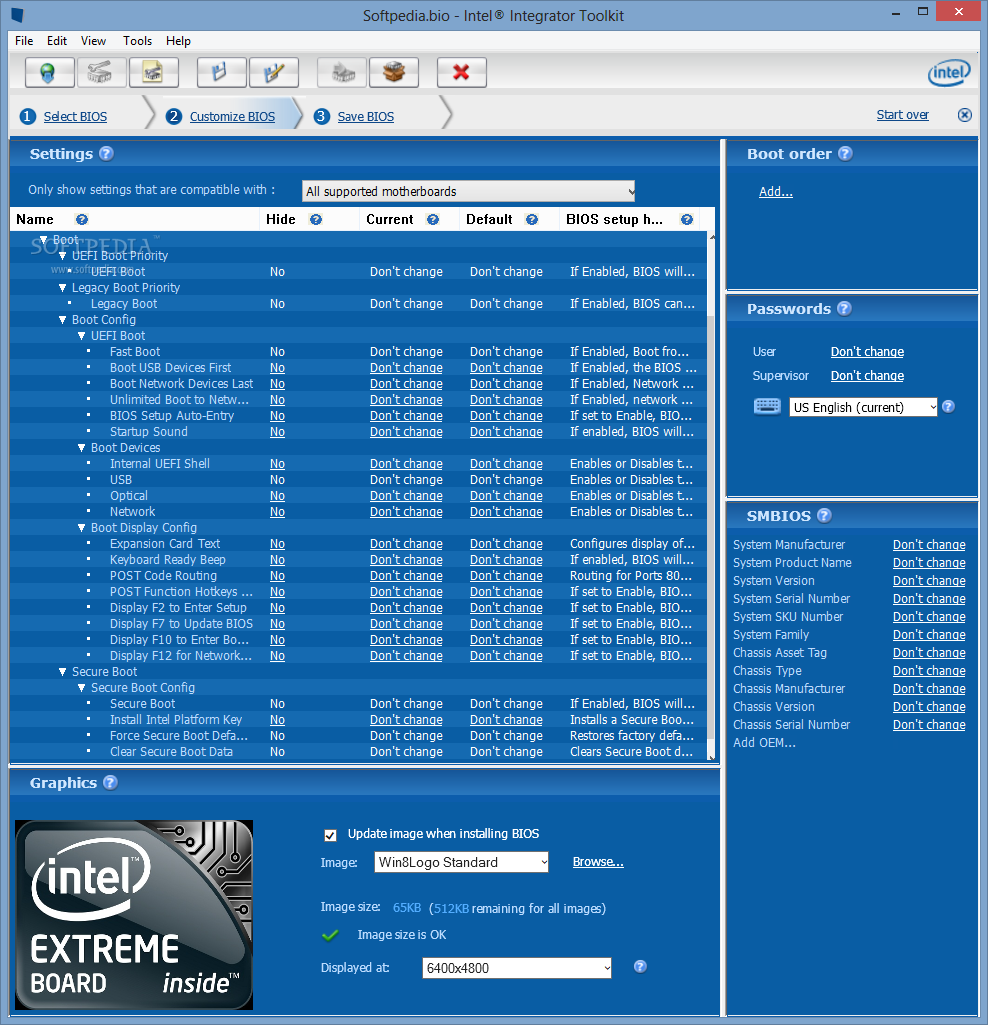Click help icon next to Name column
Screen dimensions: 988x1025
pyautogui.click(x=82, y=220)
